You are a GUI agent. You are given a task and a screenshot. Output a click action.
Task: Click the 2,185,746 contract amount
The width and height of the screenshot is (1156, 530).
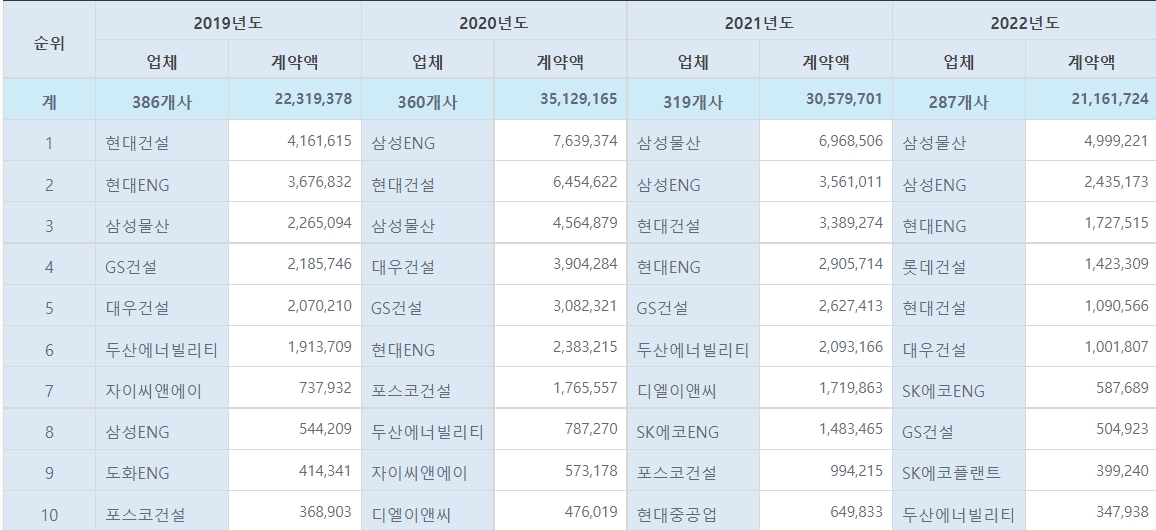click(x=295, y=264)
